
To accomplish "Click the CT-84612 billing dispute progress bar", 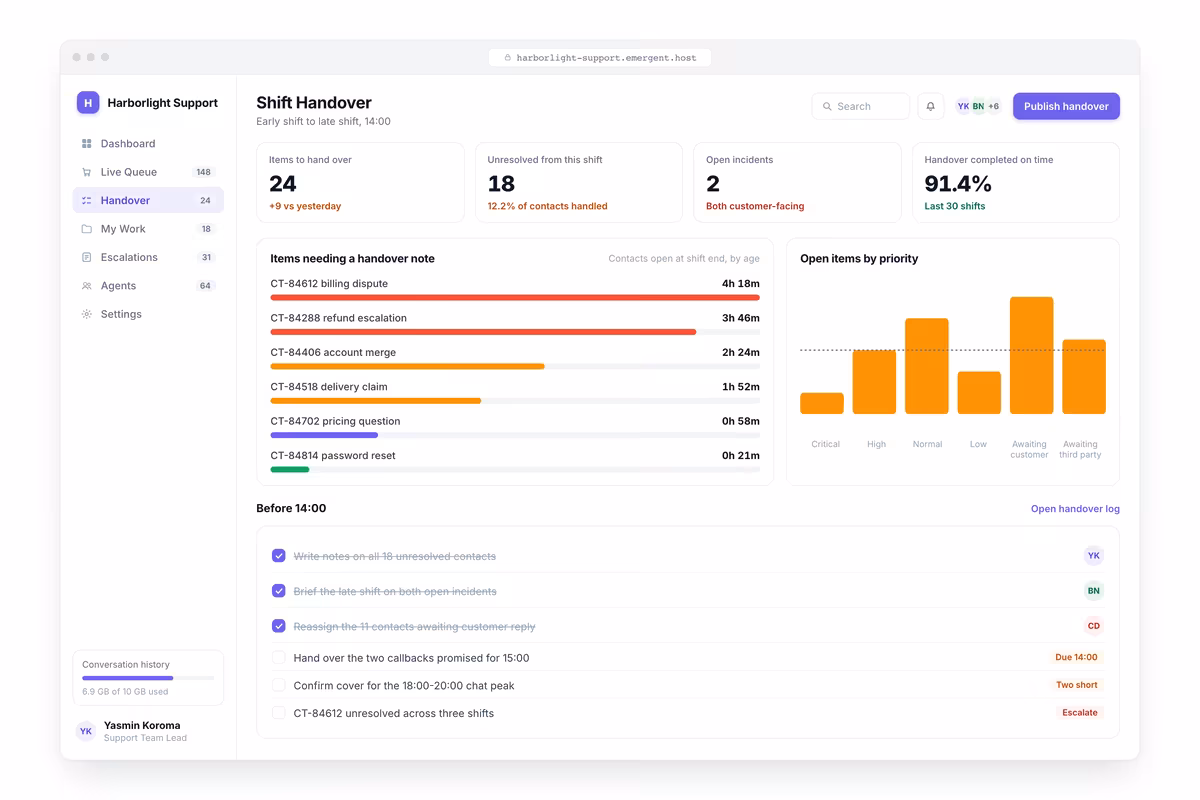I will click(515, 298).
